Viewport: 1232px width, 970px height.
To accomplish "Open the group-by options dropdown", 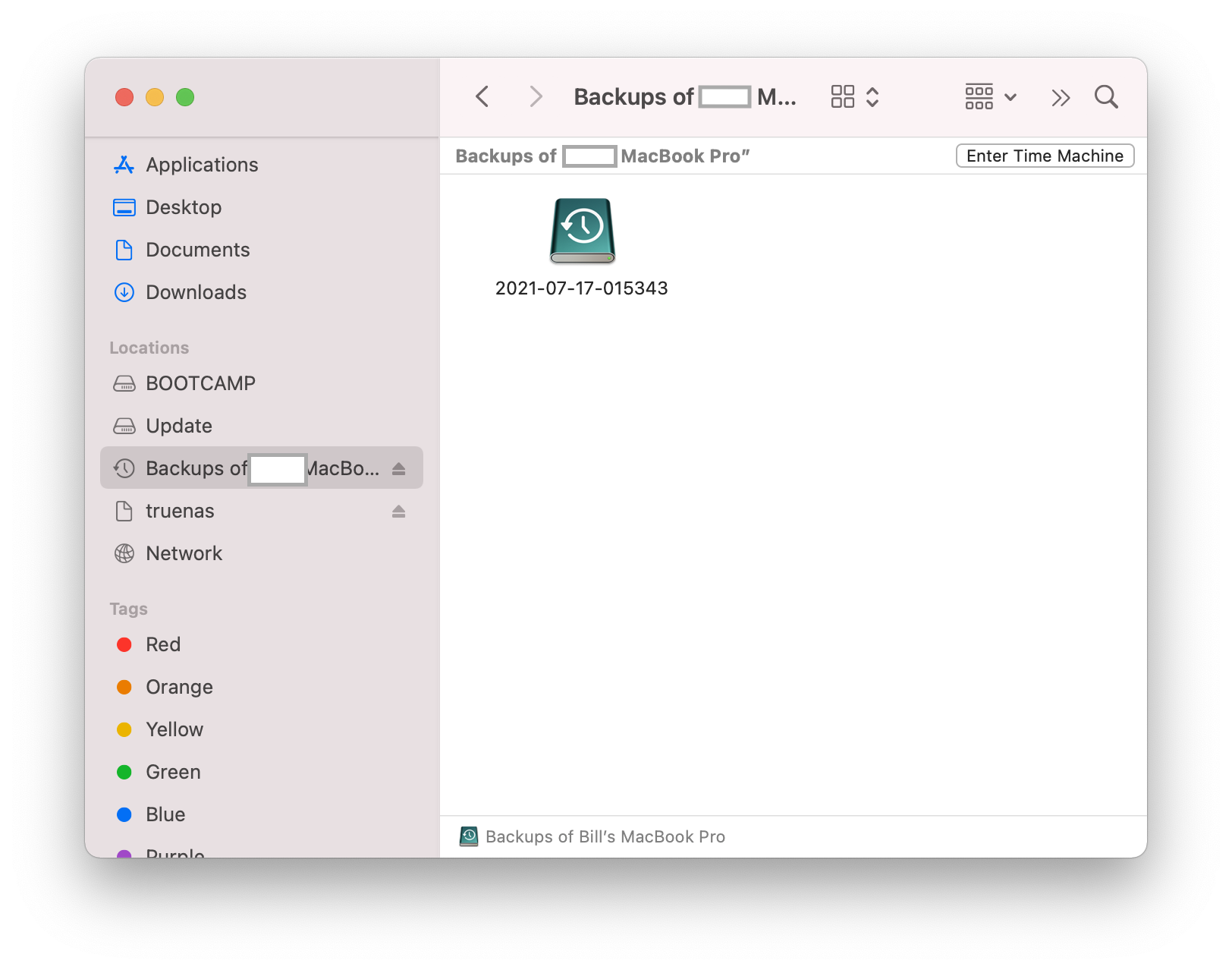I will point(991,97).
